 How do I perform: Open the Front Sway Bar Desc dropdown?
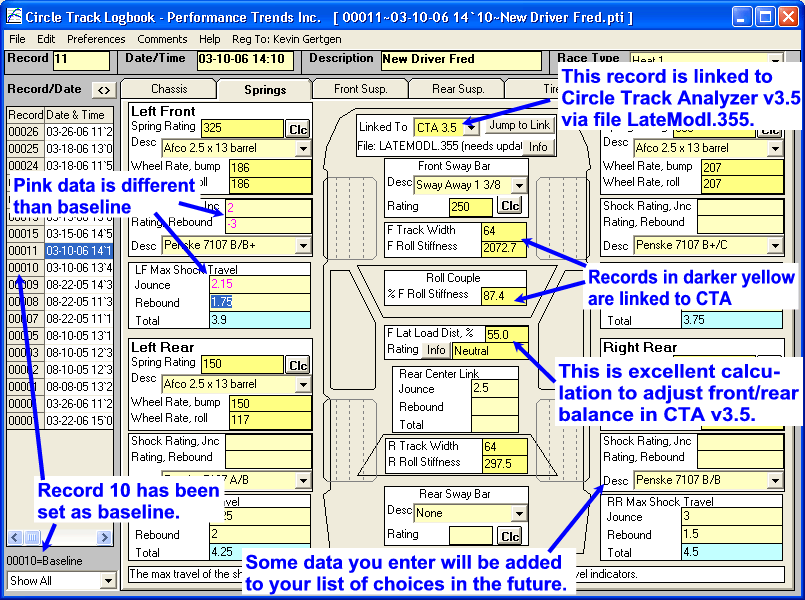[520, 185]
